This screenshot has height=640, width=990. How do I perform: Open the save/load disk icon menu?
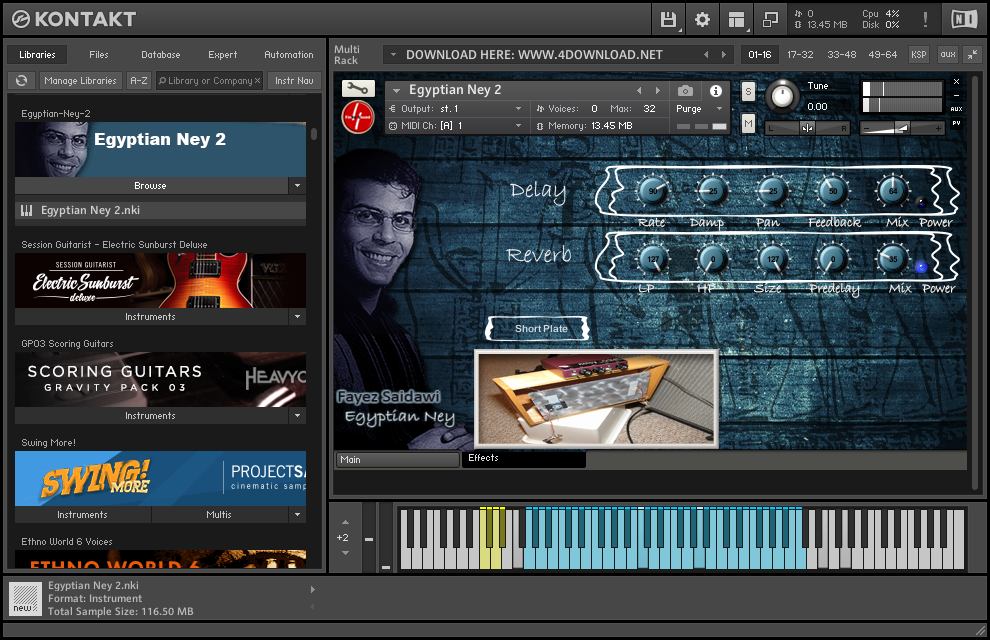(x=668, y=20)
